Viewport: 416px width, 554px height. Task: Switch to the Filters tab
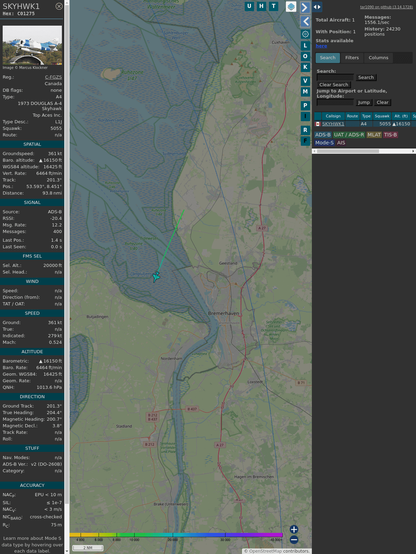coord(352,58)
